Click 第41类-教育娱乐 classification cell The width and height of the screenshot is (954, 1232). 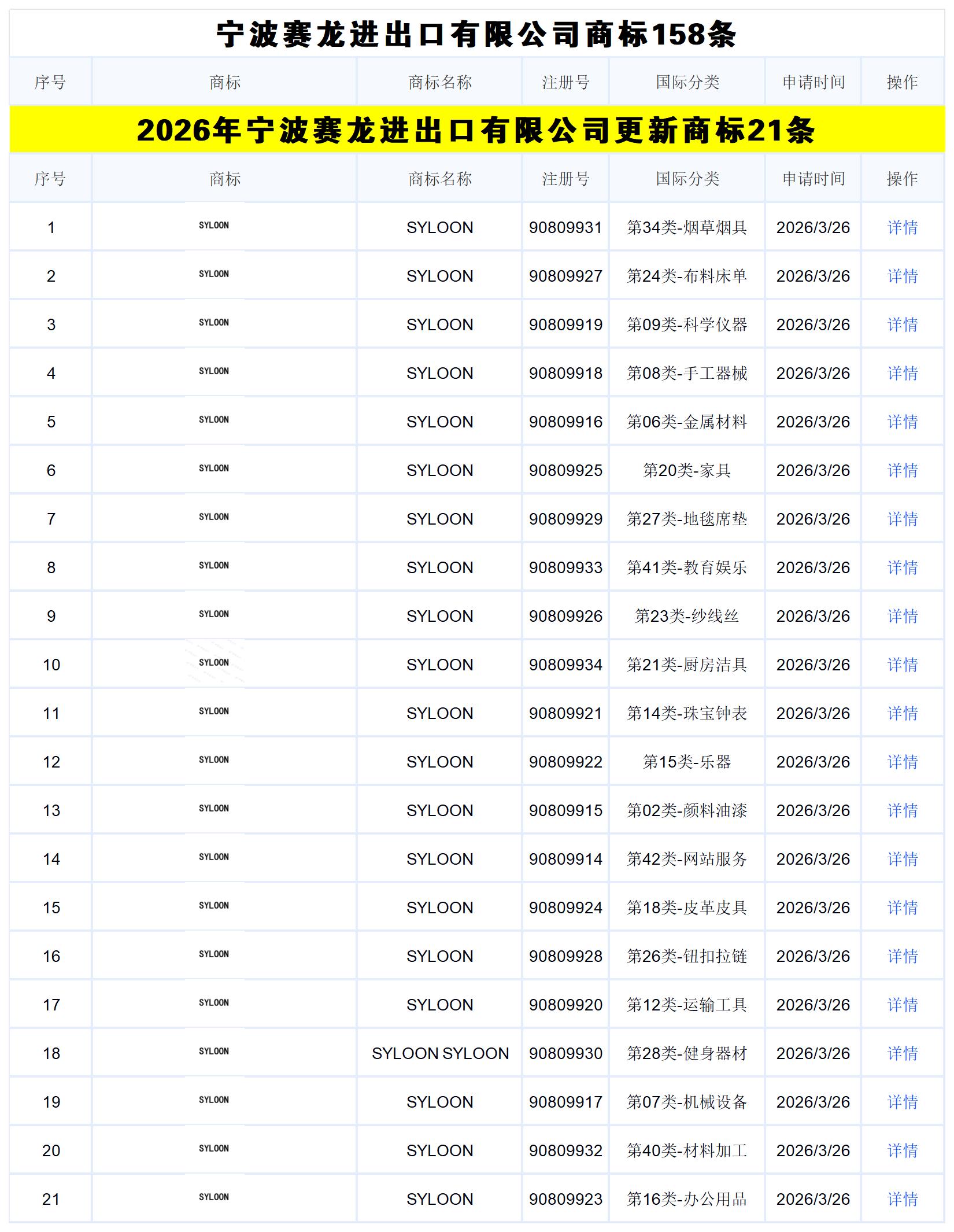[687, 567]
